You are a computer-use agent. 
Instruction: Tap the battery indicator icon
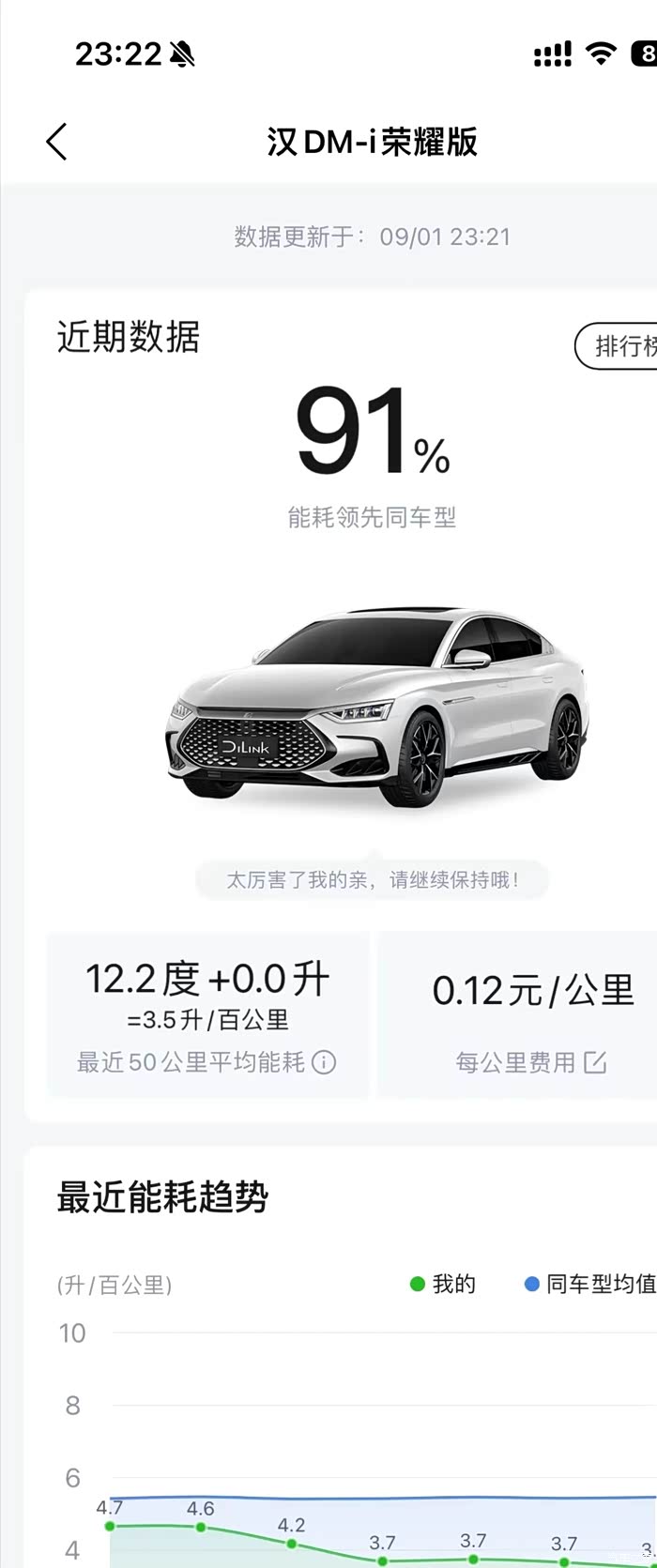click(644, 54)
